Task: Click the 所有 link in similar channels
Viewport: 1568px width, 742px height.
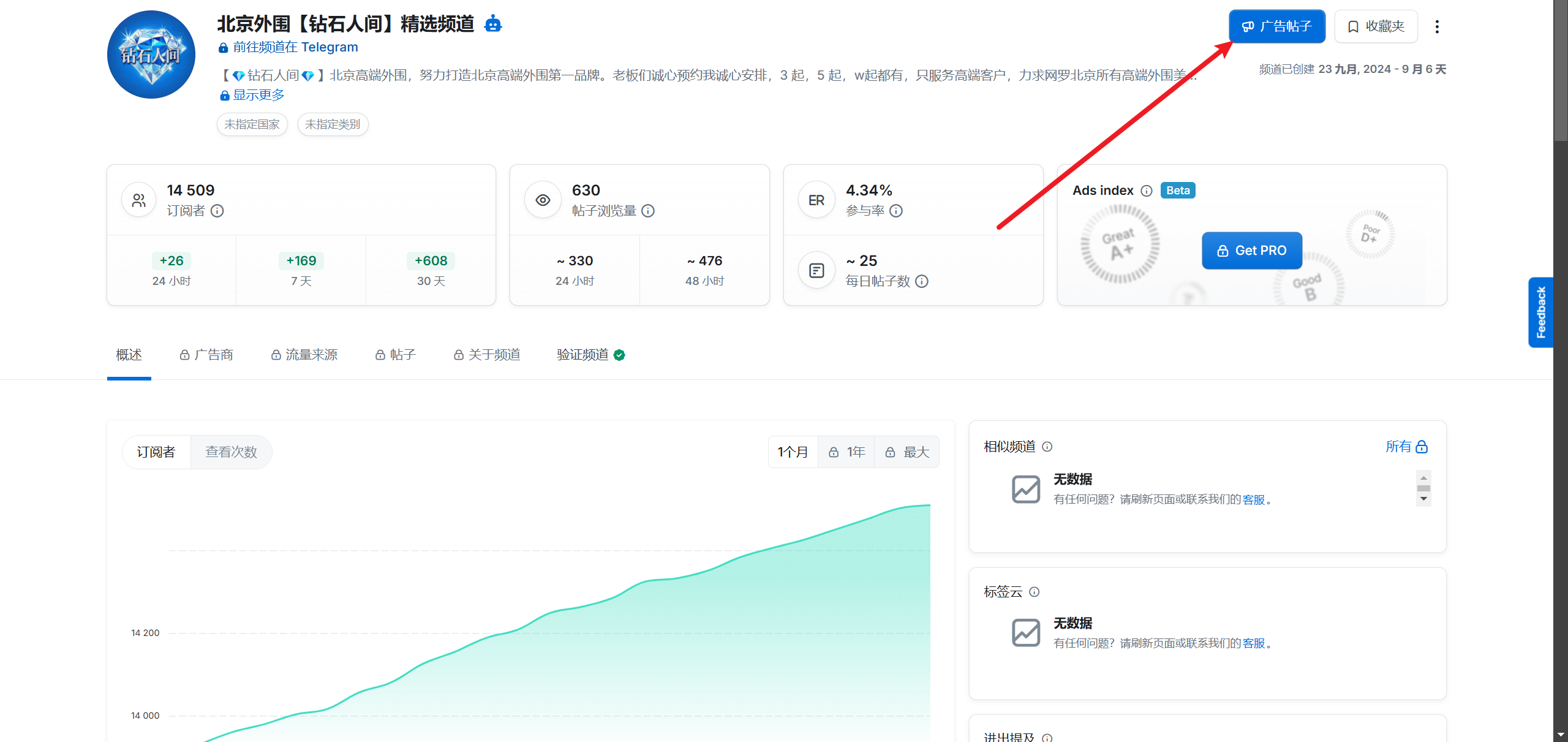Action: point(1398,447)
